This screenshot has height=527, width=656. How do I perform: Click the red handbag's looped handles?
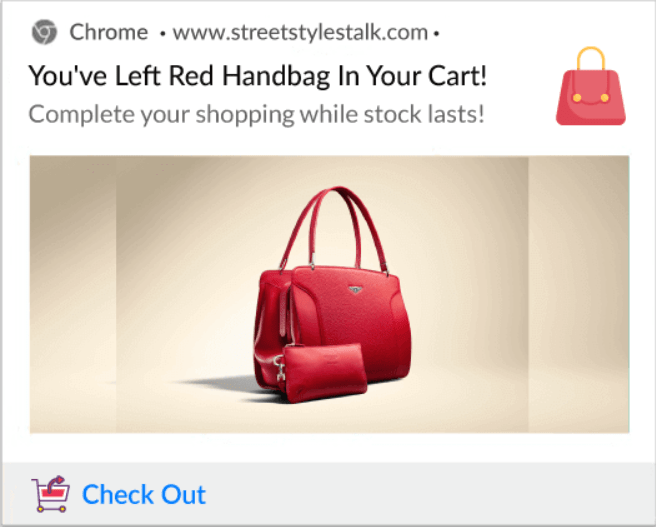click(335, 228)
